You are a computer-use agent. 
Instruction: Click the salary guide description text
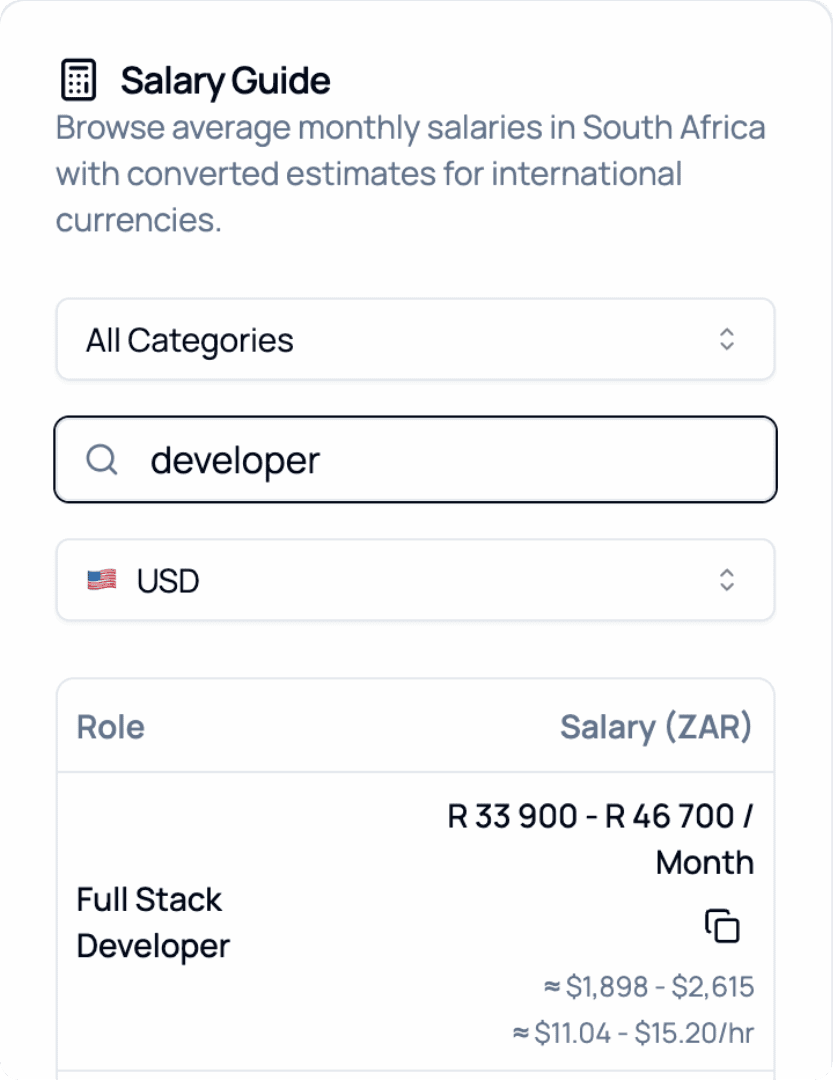coord(410,173)
